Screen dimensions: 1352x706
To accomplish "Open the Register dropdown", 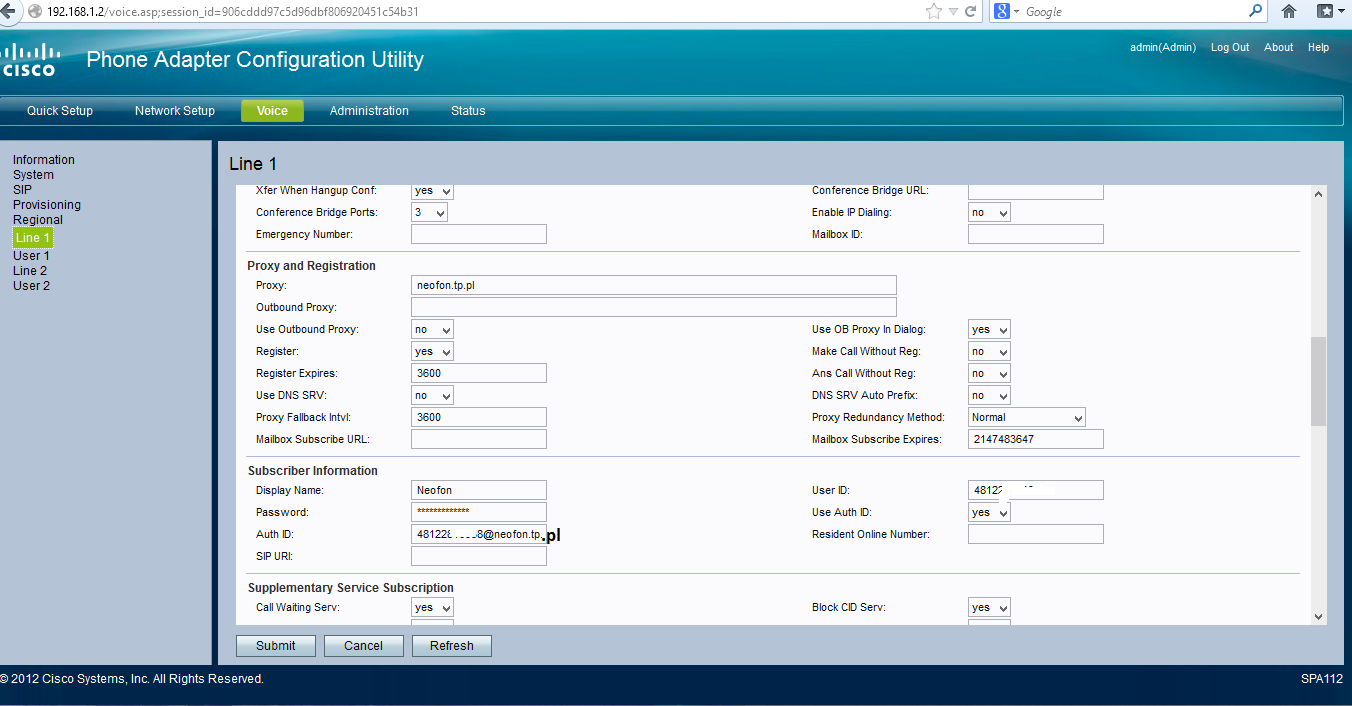I will pos(431,351).
